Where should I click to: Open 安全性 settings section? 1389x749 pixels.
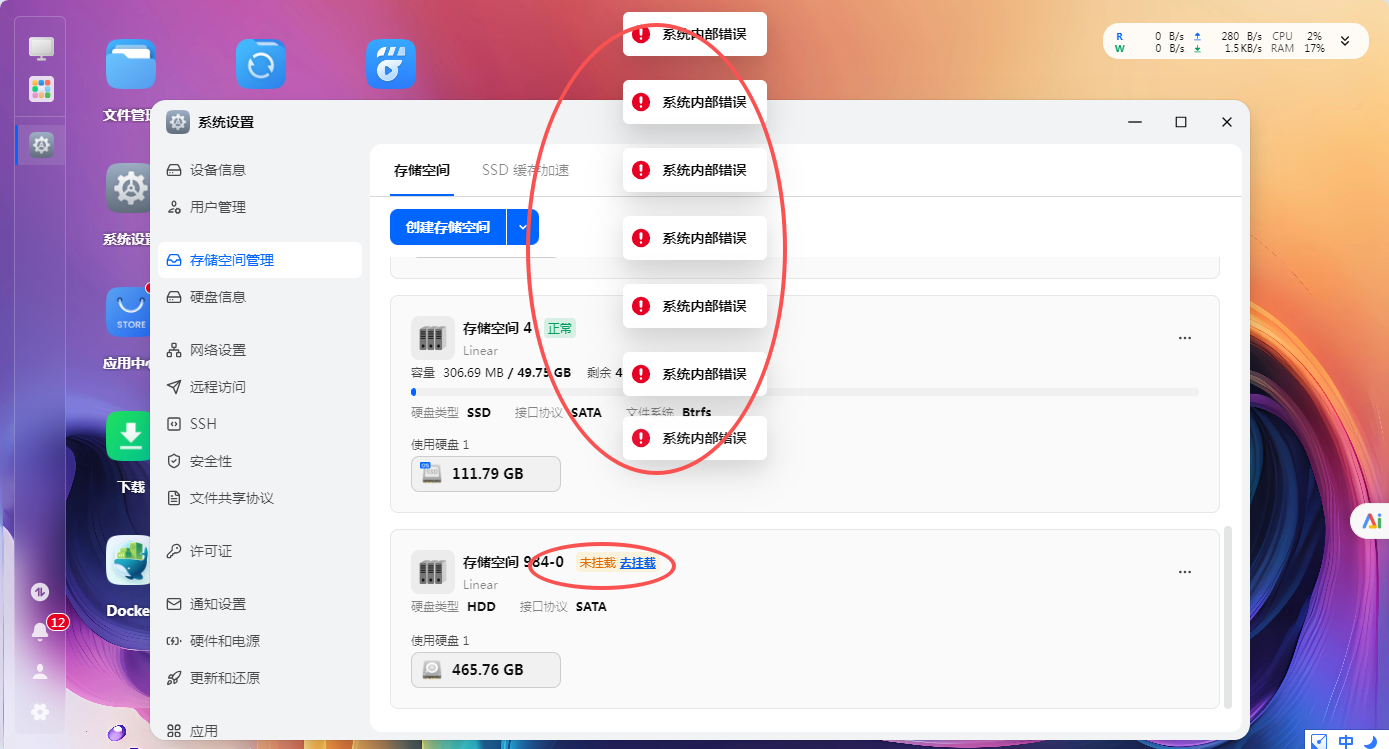pyautogui.click(x=260, y=461)
